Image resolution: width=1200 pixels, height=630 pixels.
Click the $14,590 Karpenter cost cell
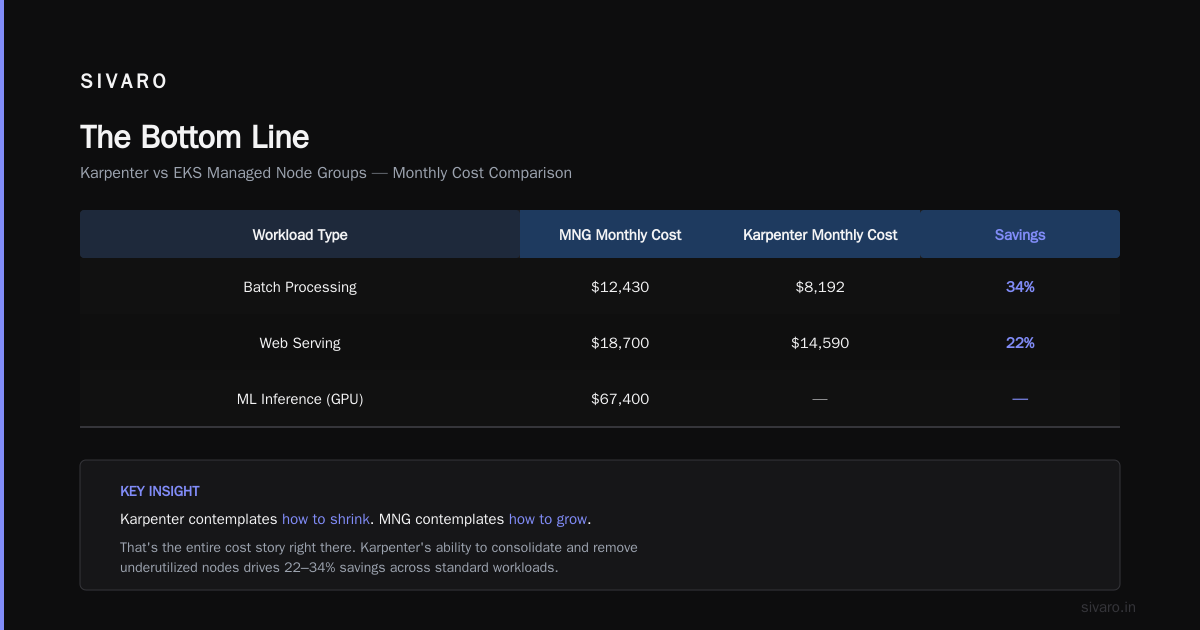(x=820, y=343)
